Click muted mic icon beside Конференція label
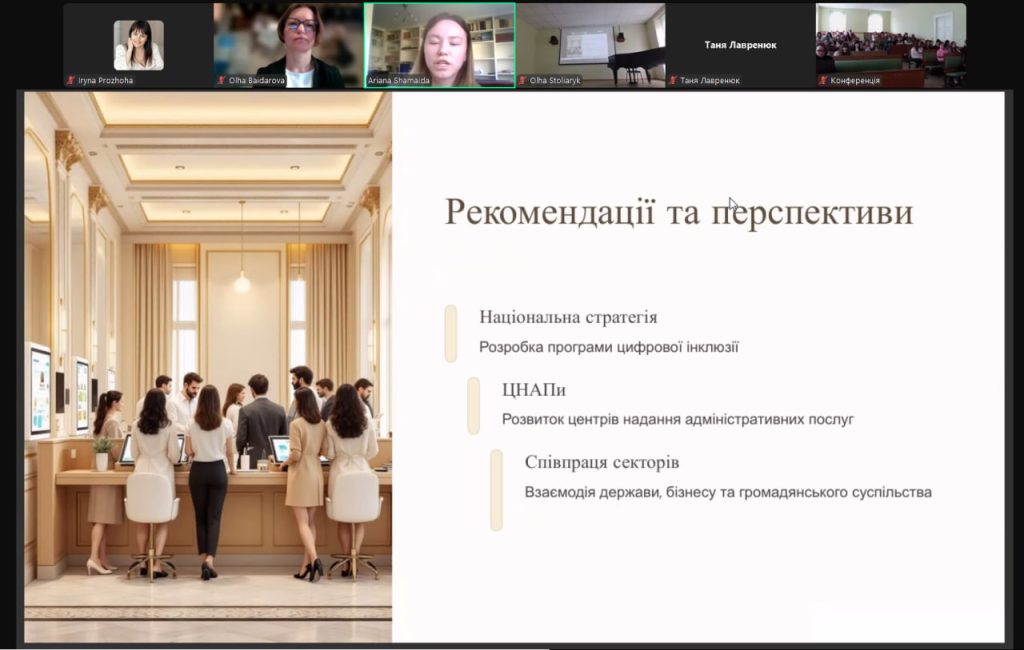The height and width of the screenshot is (650, 1024). 824,80
